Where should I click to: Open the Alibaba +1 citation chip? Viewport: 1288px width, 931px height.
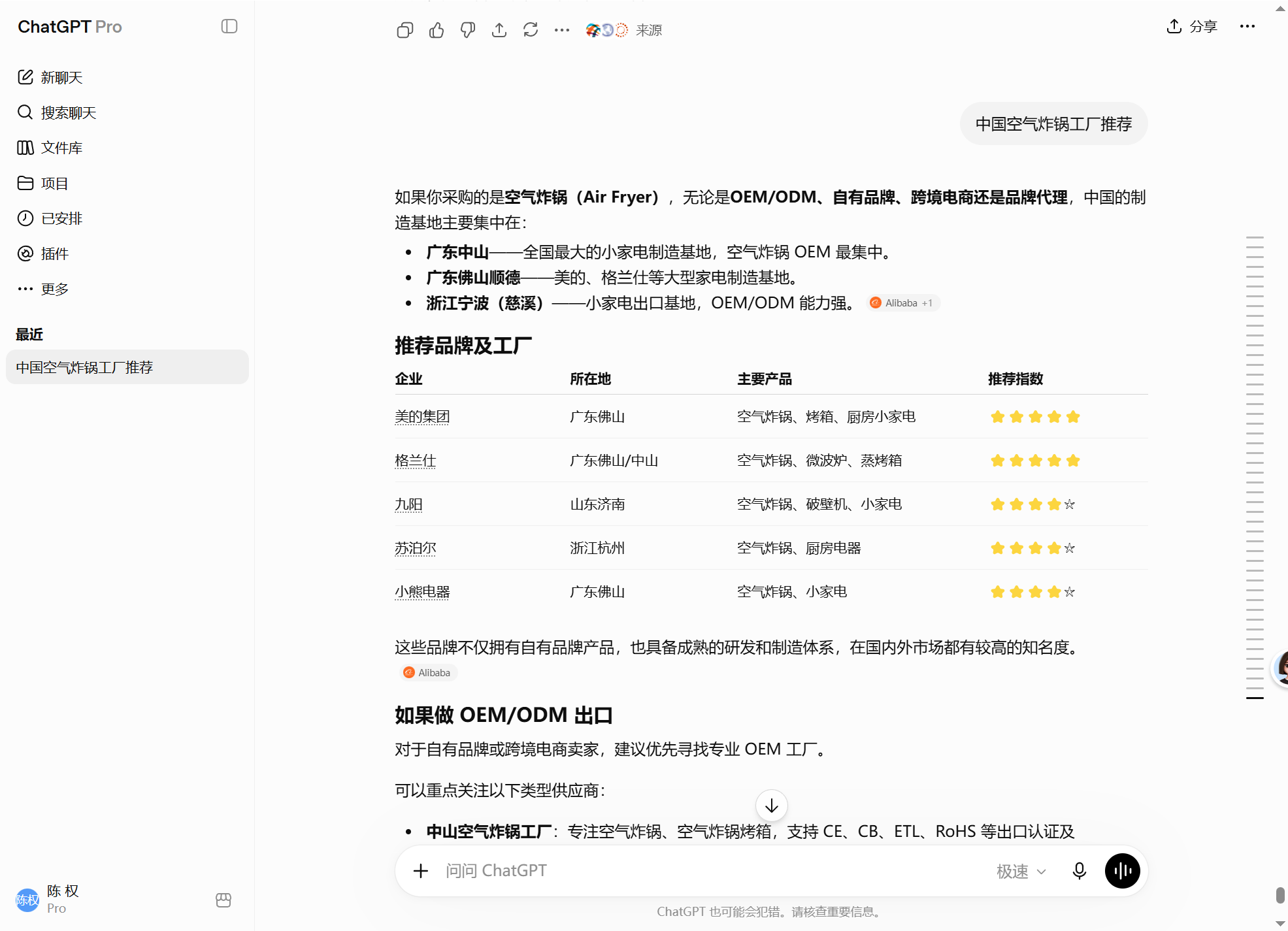tap(903, 303)
